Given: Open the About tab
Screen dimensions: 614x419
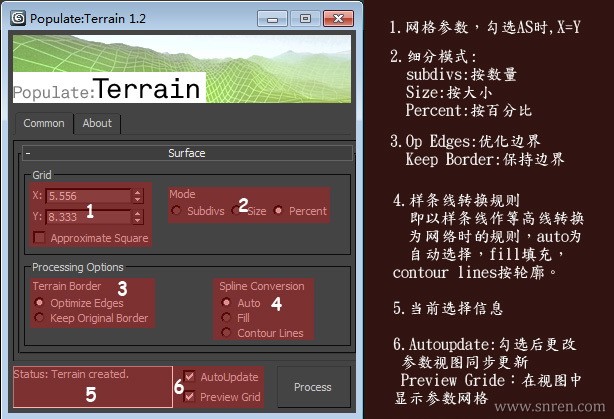Looking at the screenshot, I should [97, 123].
